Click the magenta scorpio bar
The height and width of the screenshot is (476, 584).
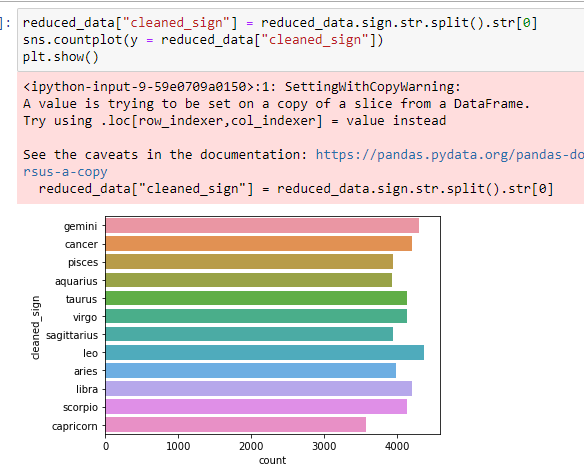coord(256,407)
